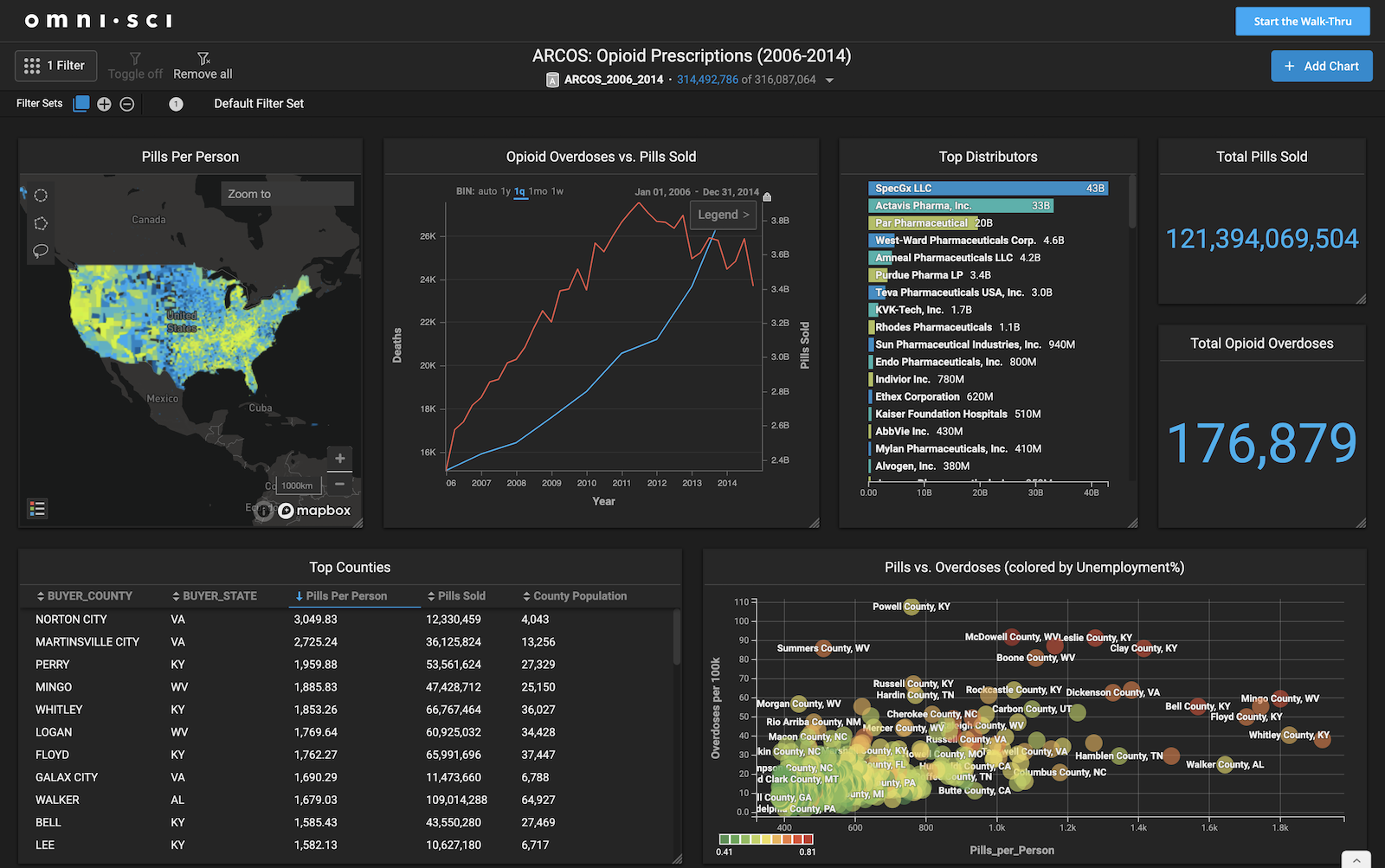Set BIN to 1mo
This screenshot has height=868, width=1385.
pos(538,191)
